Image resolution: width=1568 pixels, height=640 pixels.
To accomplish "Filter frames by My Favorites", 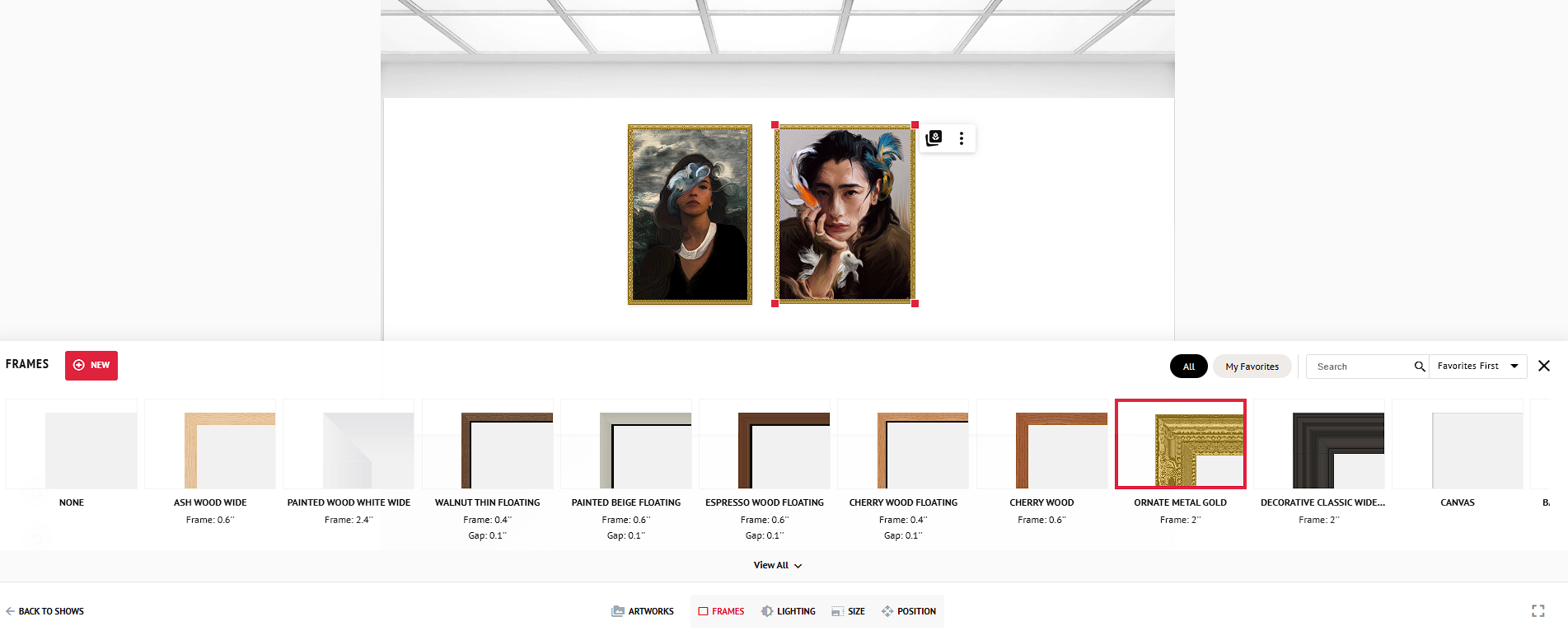I will (1252, 367).
